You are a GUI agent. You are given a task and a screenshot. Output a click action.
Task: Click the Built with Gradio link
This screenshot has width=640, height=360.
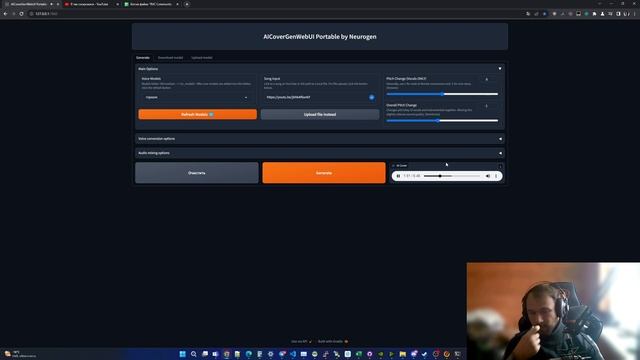pos(333,341)
